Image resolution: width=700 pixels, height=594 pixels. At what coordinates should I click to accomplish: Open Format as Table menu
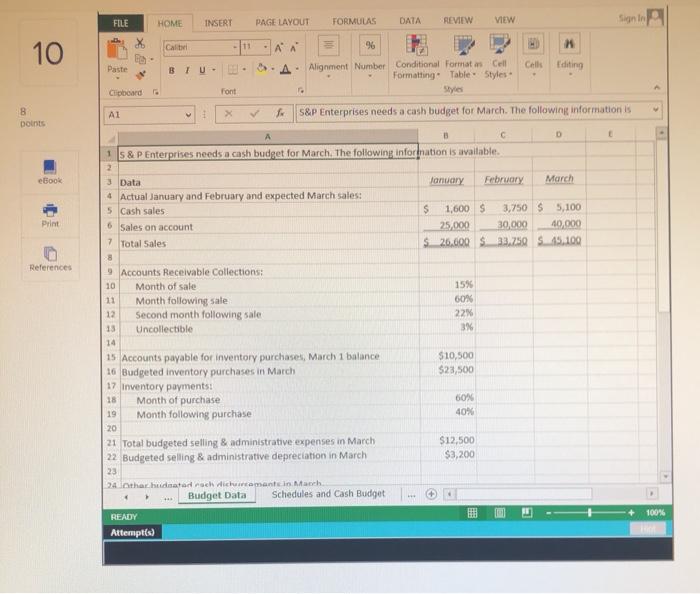coord(463,57)
